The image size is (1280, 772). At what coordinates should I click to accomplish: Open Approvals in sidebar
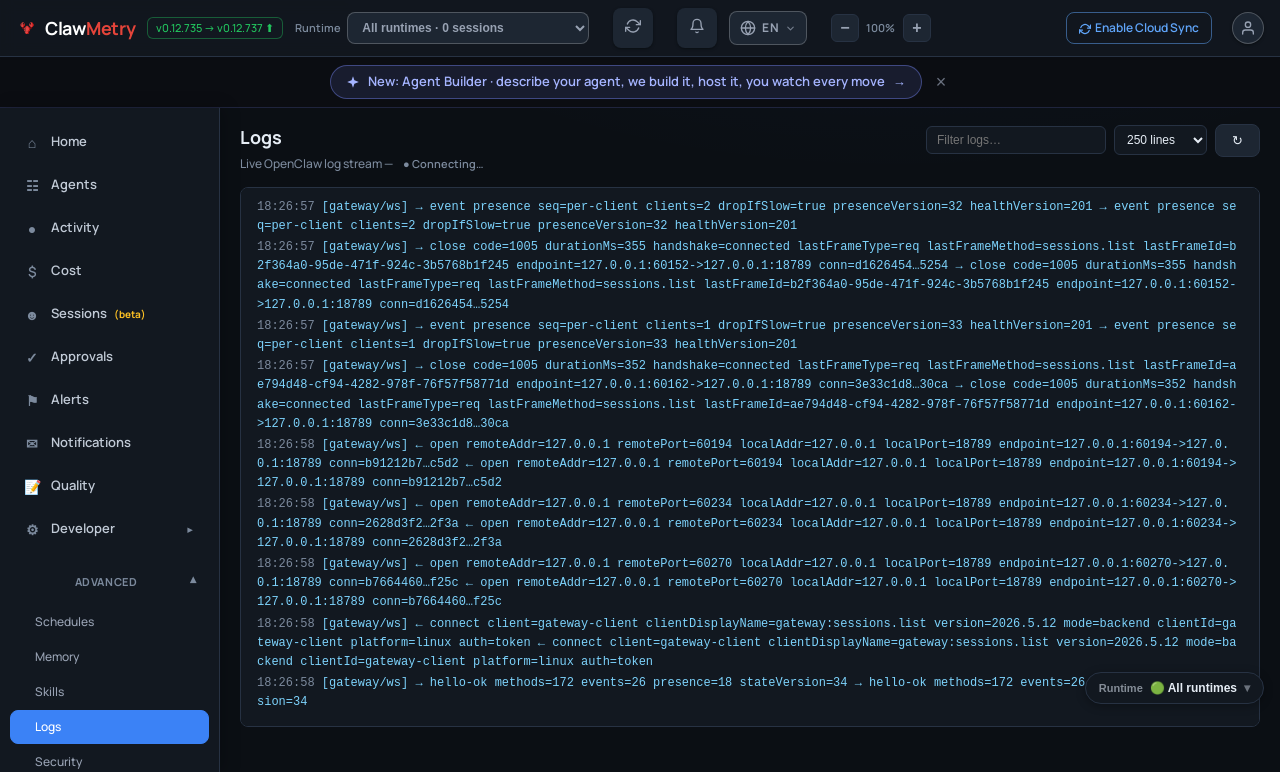tap(110, 357)
